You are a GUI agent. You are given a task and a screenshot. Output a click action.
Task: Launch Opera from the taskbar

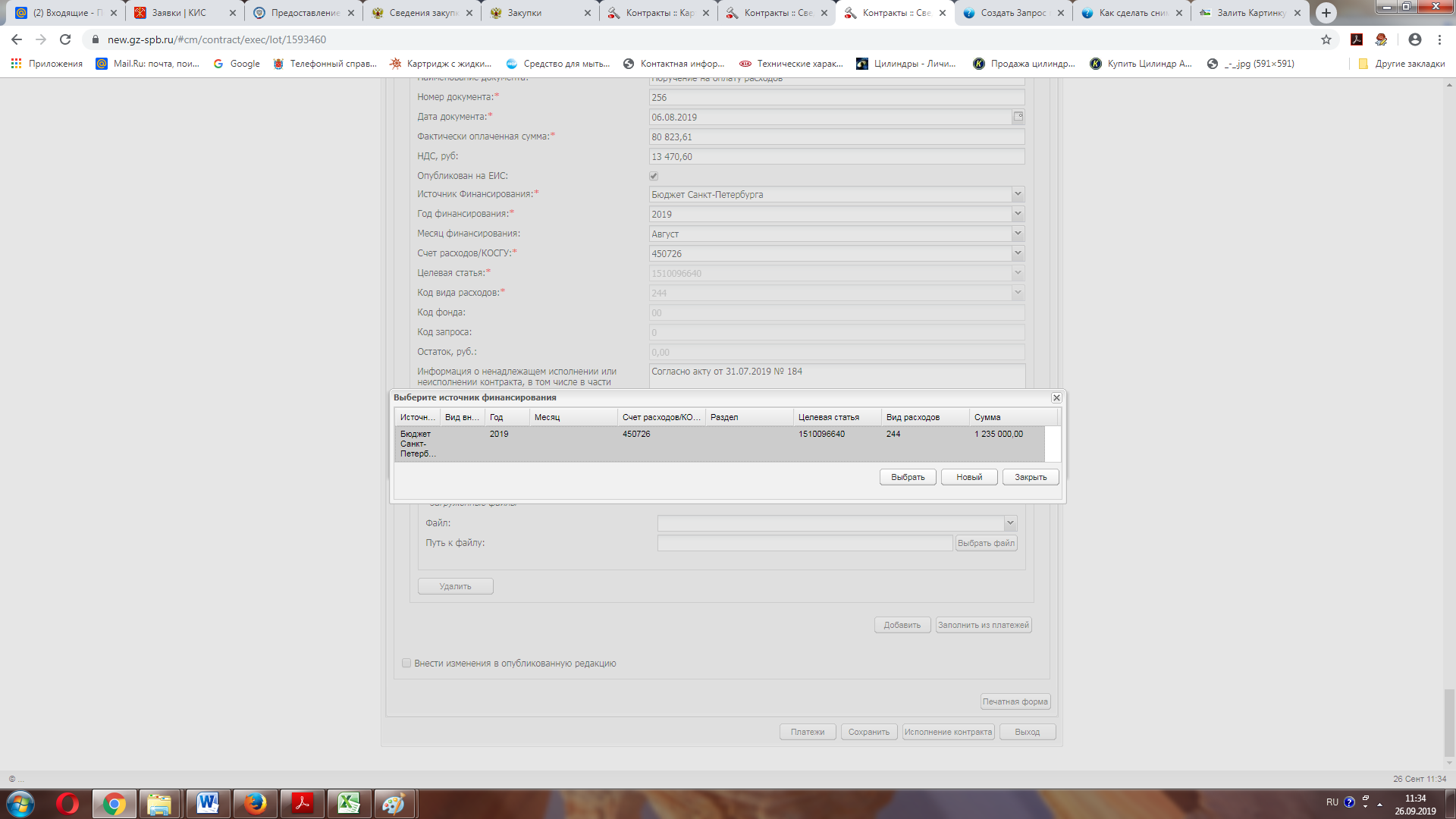pos(67,804)
